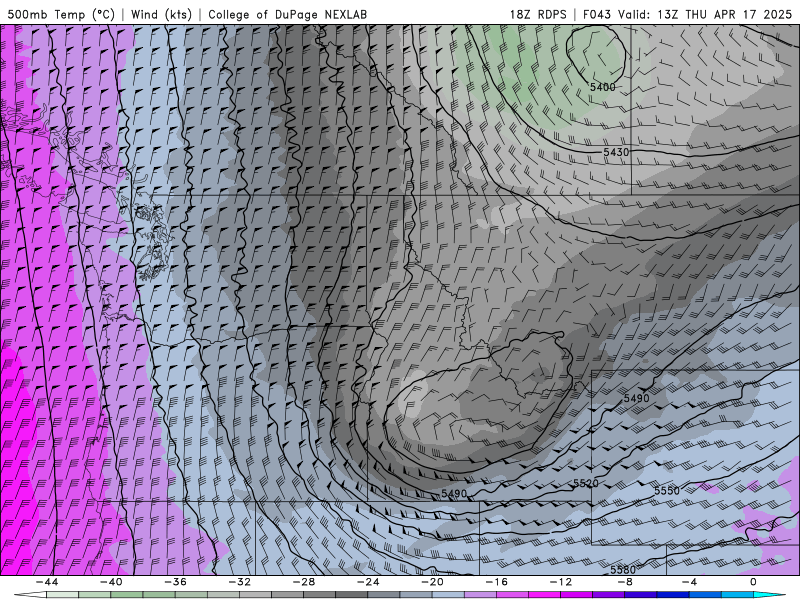Click the '18Z RDPS' model run text
The width and height of the screenshot is (800, 600).
click(x=538, y=14)
